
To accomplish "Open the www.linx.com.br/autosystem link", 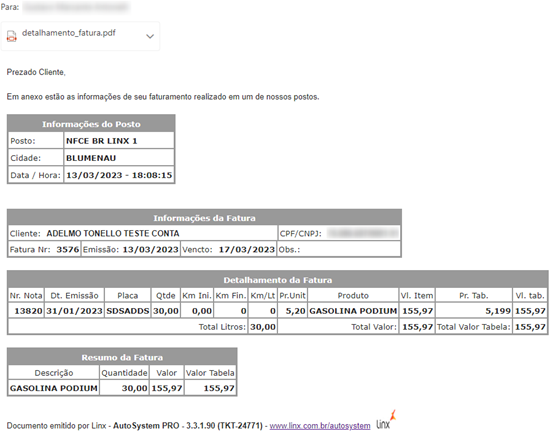I will point(320,426).
